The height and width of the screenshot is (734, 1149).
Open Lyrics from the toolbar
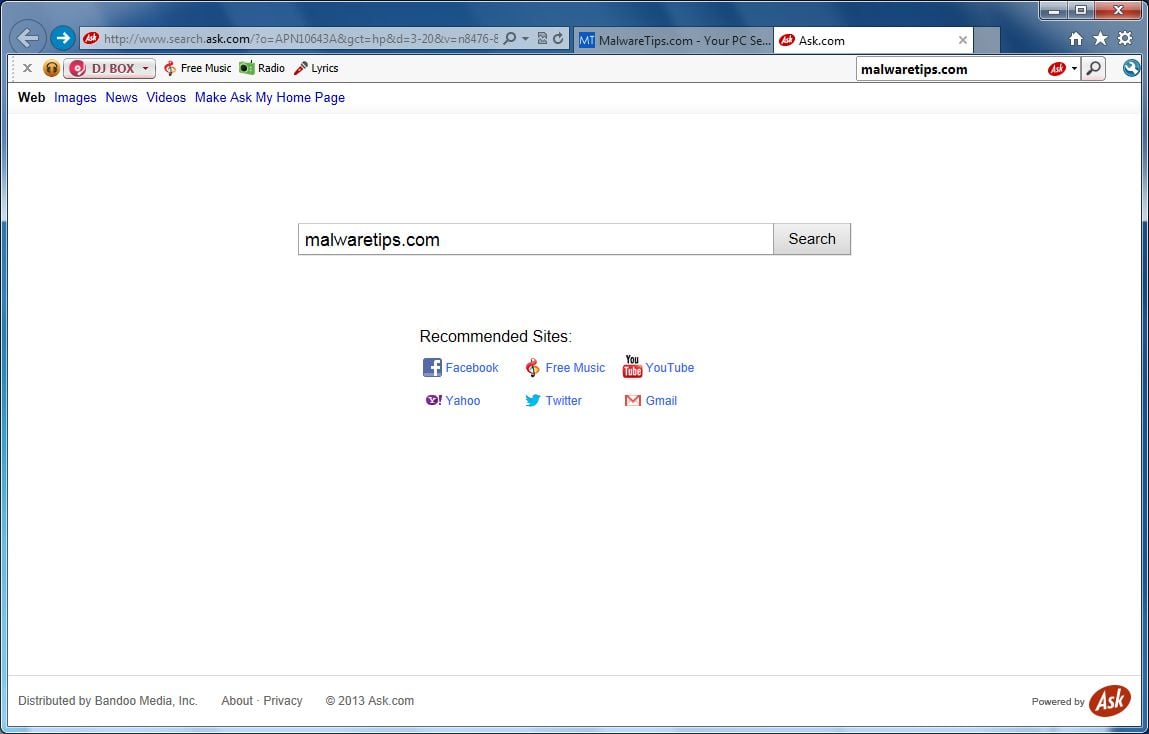[x=316, y=68]
